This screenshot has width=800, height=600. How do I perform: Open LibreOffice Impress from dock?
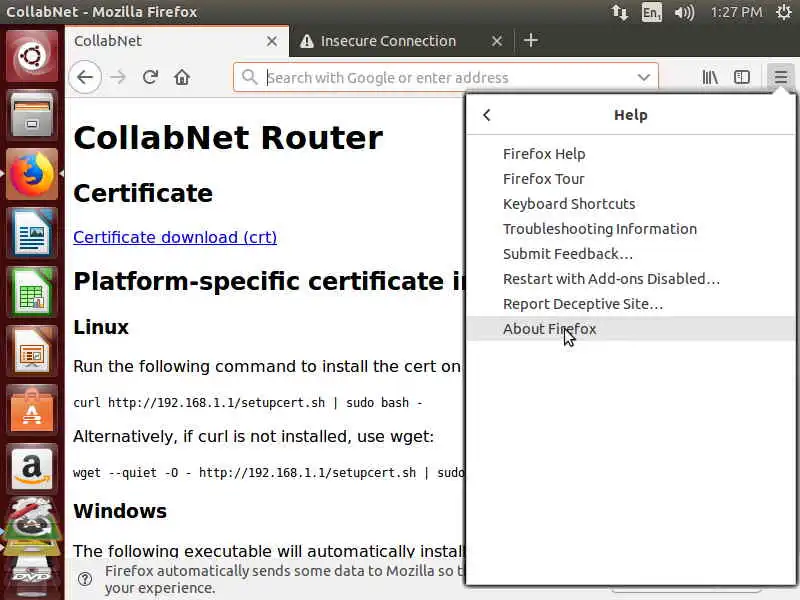(32, 352)
